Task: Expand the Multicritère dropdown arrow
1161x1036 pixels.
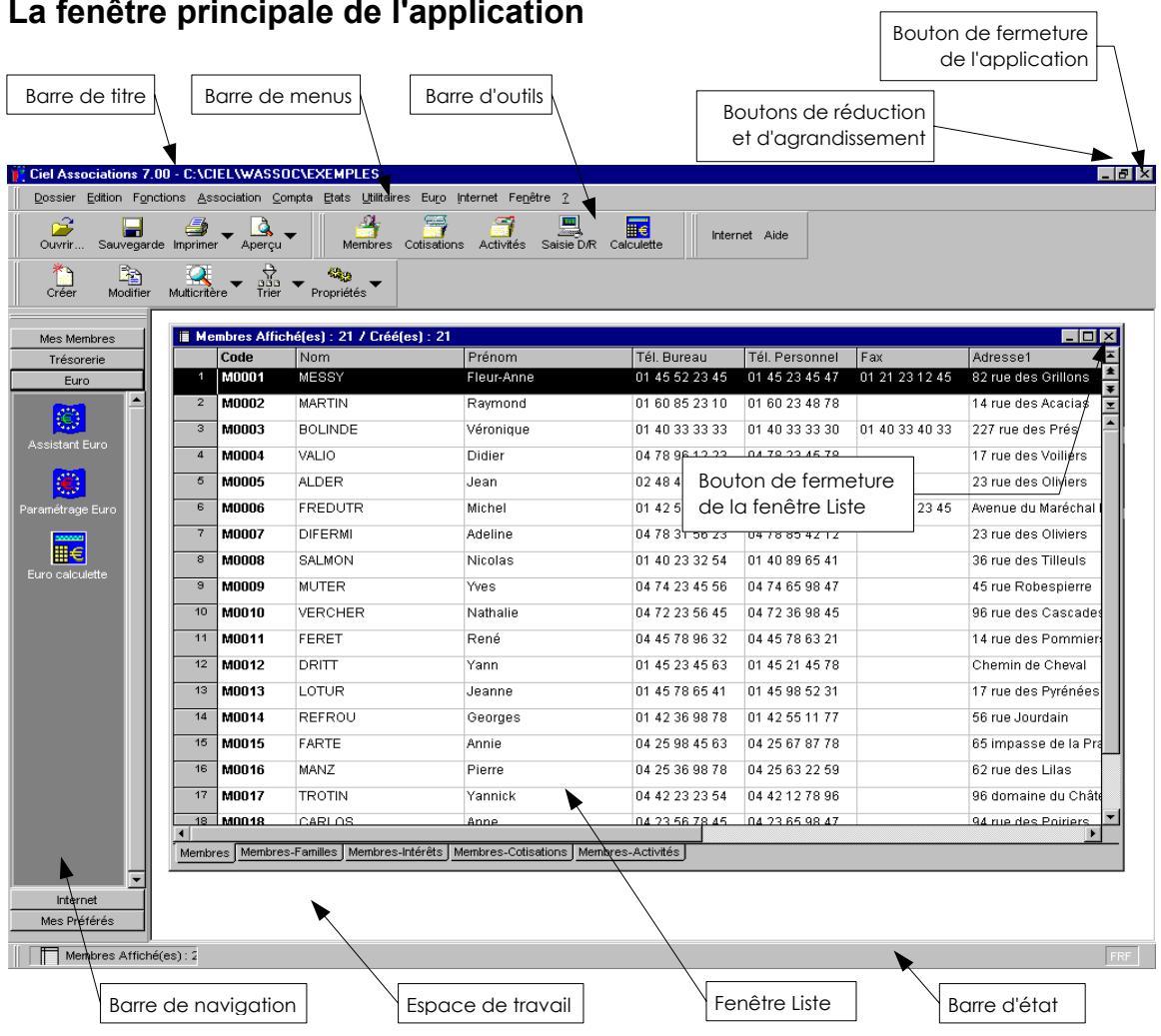Action: [236, 284]
